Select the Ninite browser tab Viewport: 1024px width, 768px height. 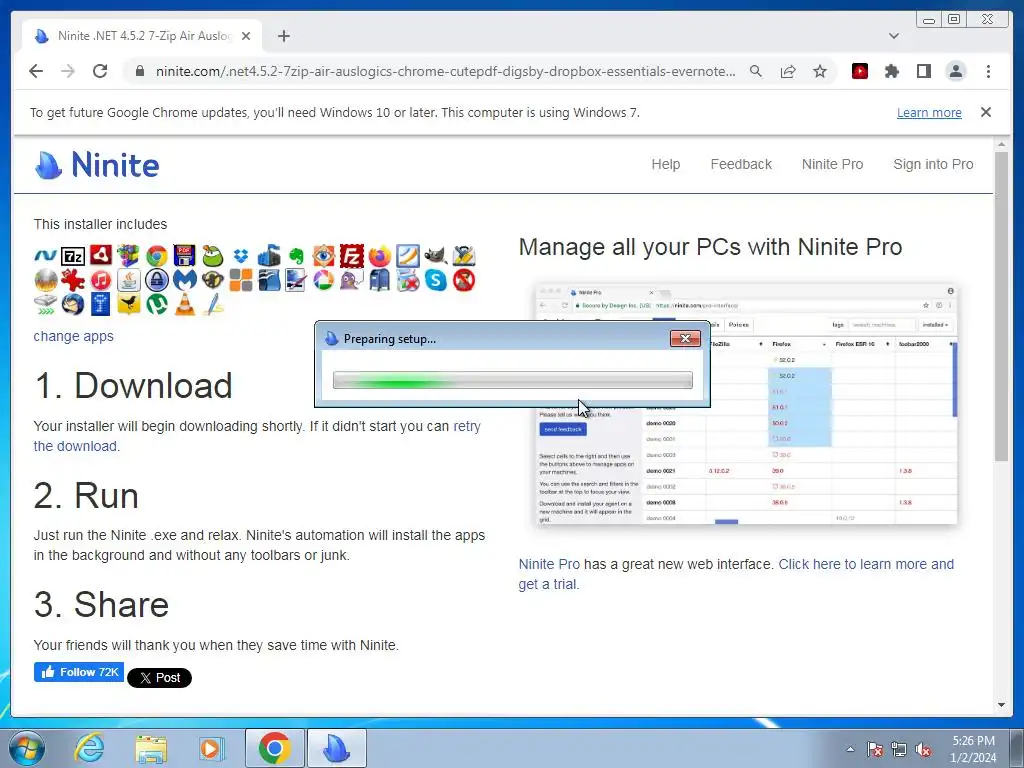pos(142,36)
